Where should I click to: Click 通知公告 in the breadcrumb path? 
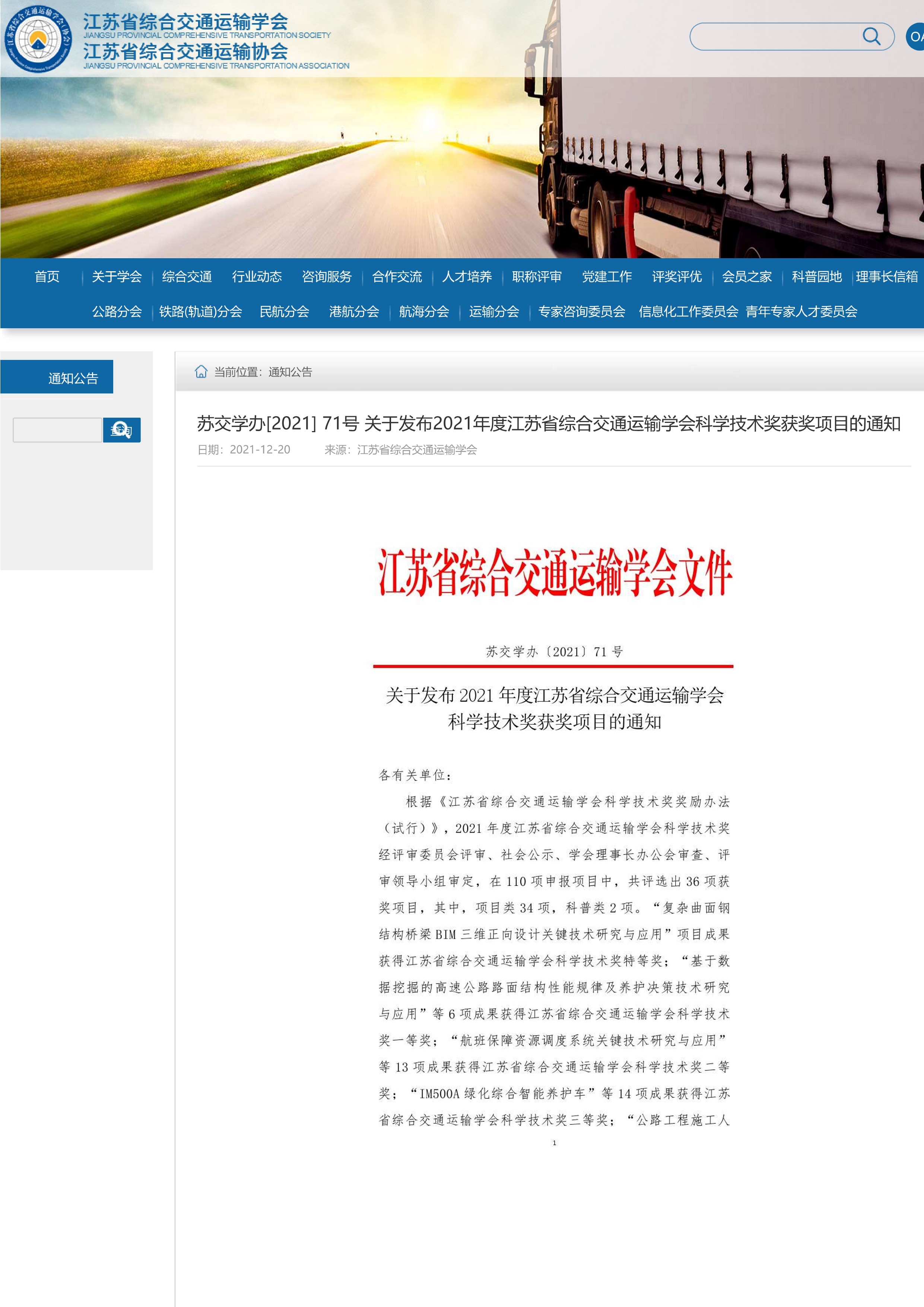[290, 372]
